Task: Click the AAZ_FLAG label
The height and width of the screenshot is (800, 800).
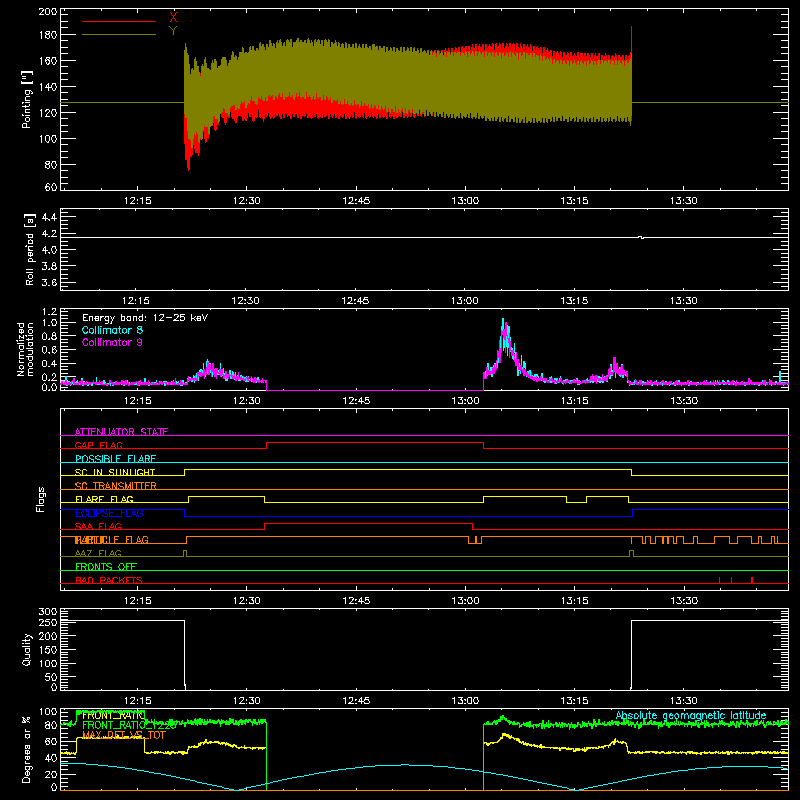Action: 98,553
